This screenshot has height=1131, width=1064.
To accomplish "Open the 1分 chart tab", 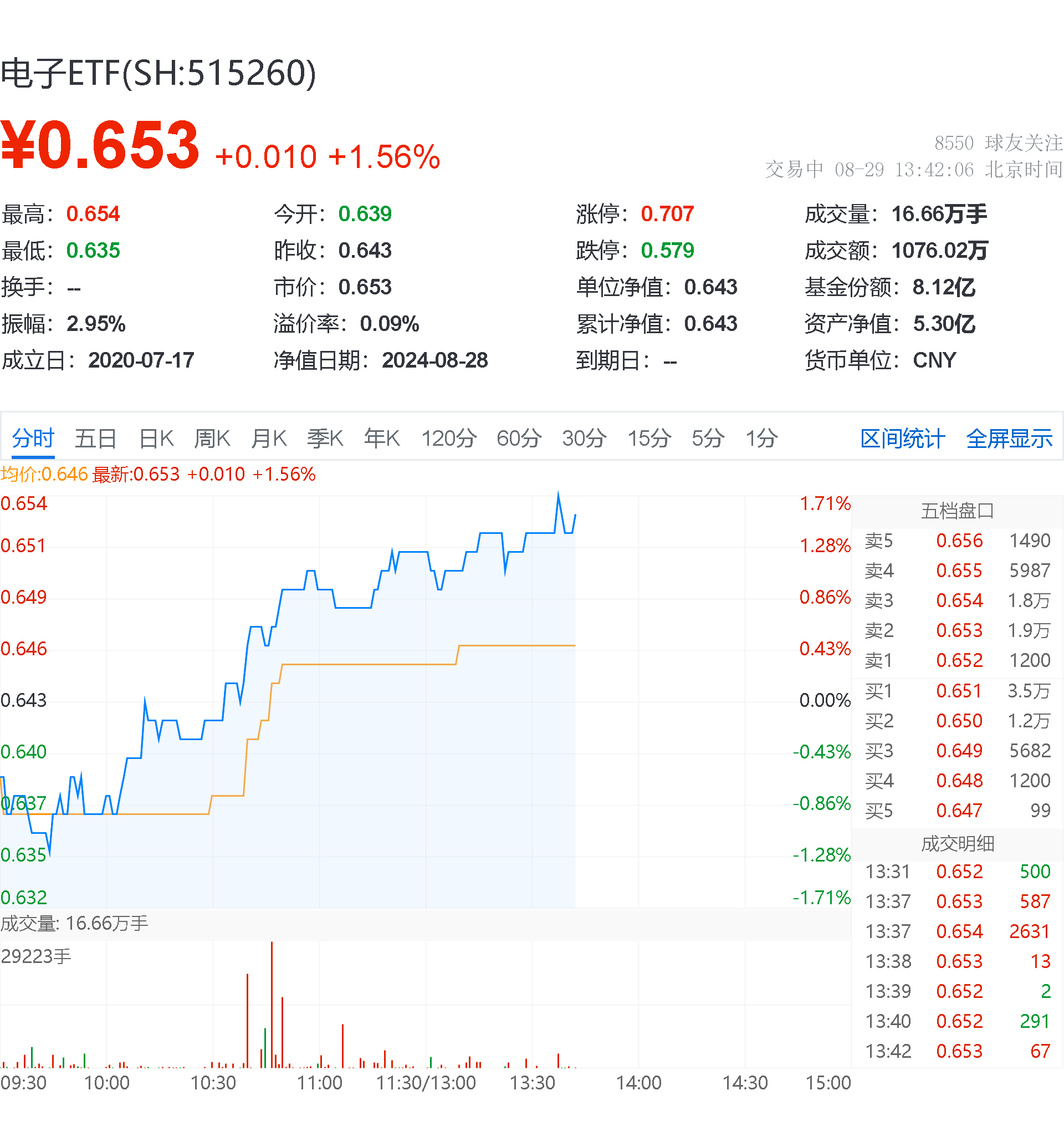I will pos(761,439).
